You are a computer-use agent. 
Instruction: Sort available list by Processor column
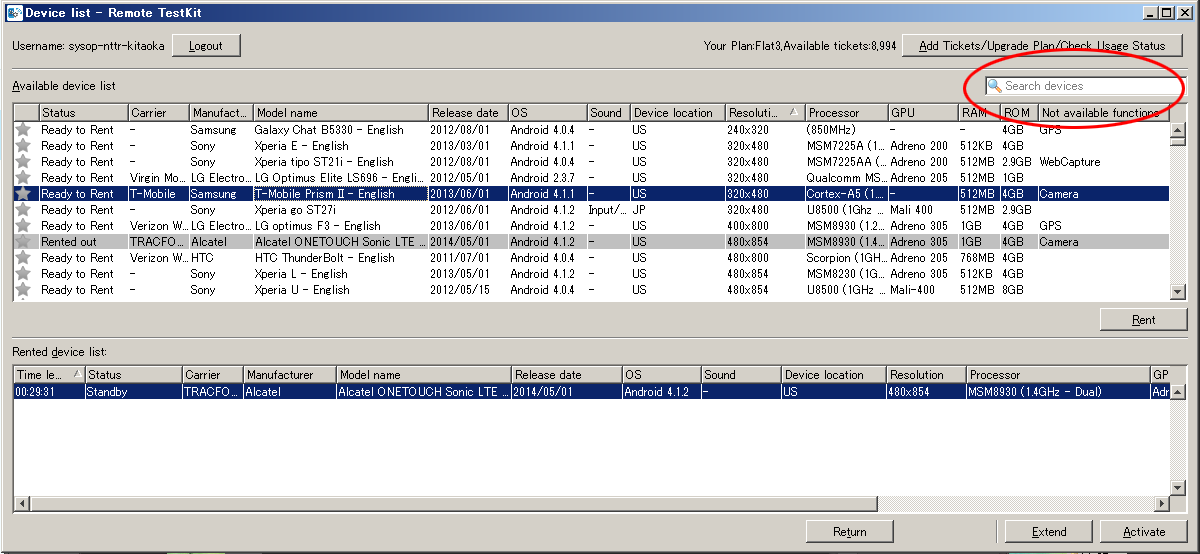tap(847, 113)
